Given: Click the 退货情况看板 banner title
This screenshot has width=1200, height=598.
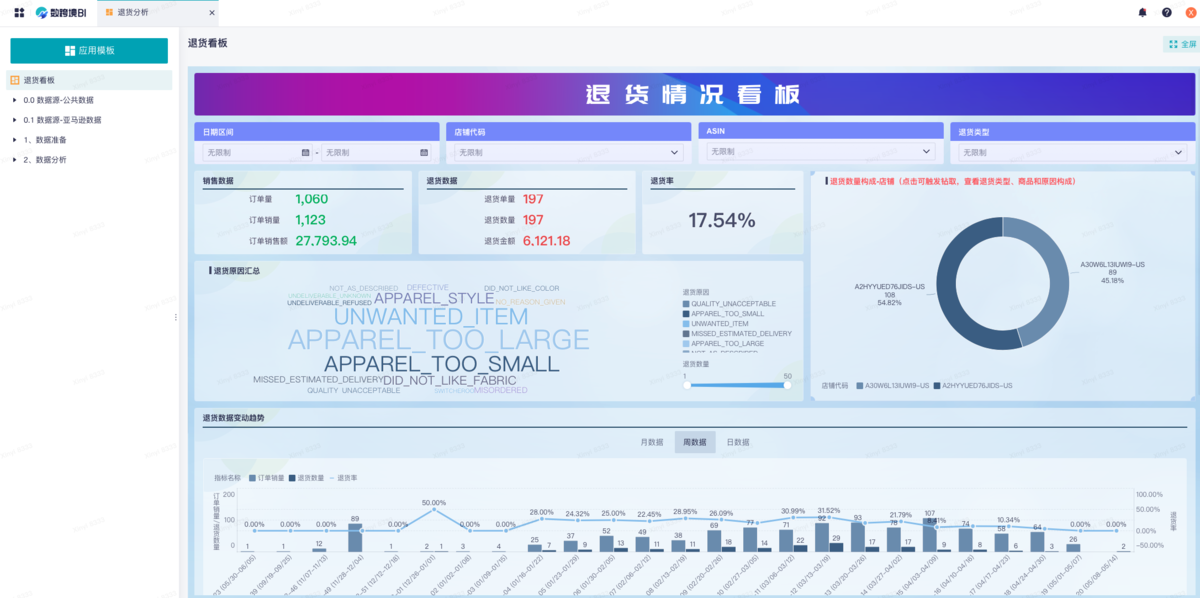Looking at the screenshot, I should pos(693,94).
